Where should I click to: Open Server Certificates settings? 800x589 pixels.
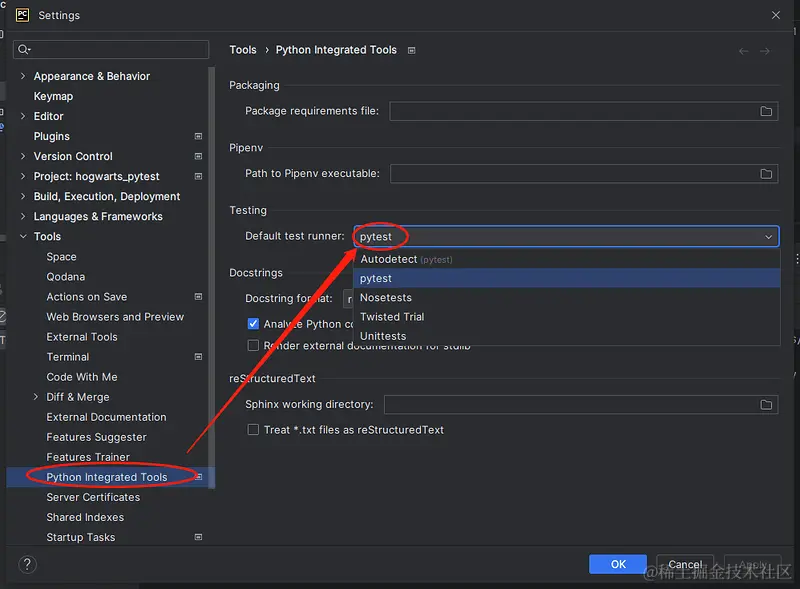click(x=93, y=497)
